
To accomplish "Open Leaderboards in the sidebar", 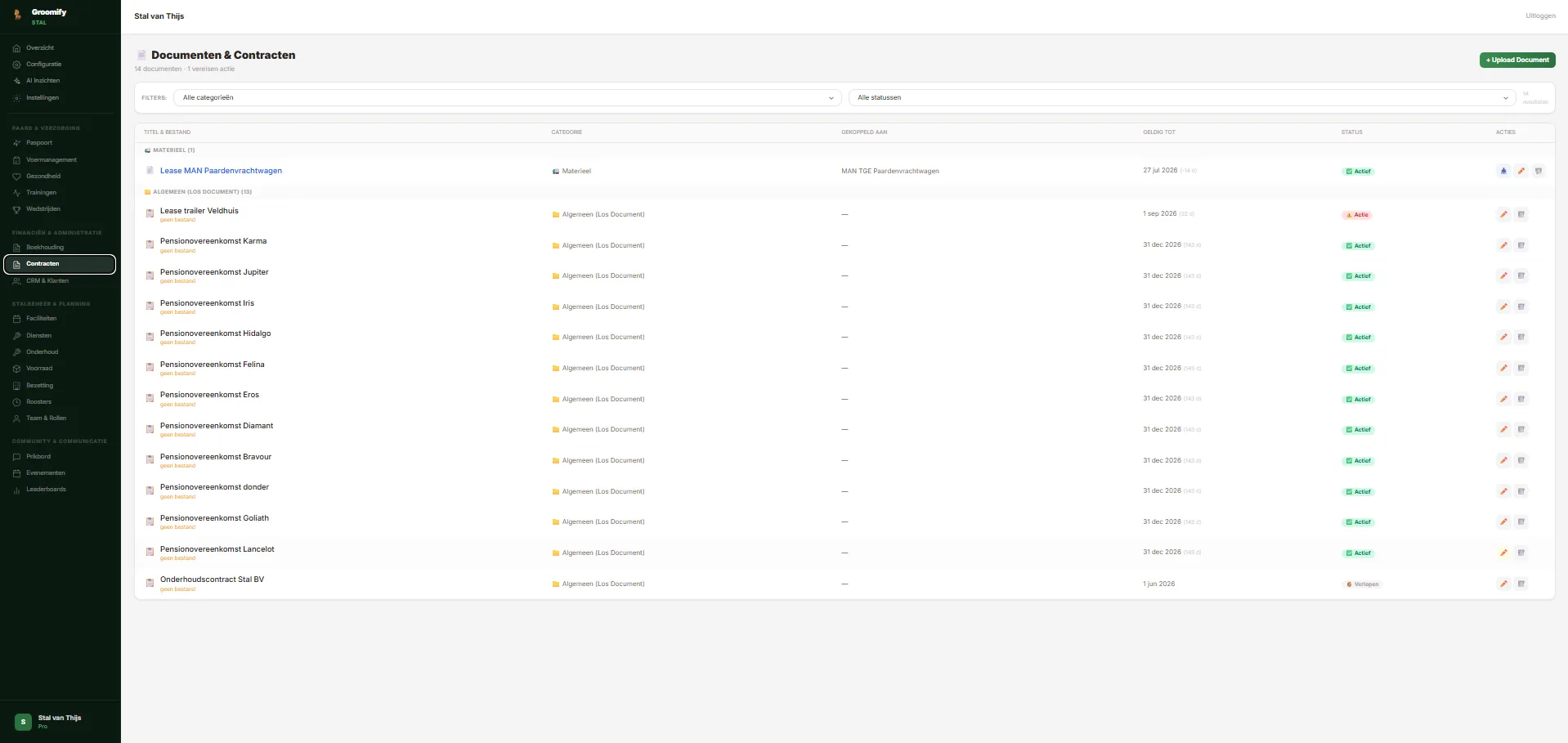I will [60, 489].
